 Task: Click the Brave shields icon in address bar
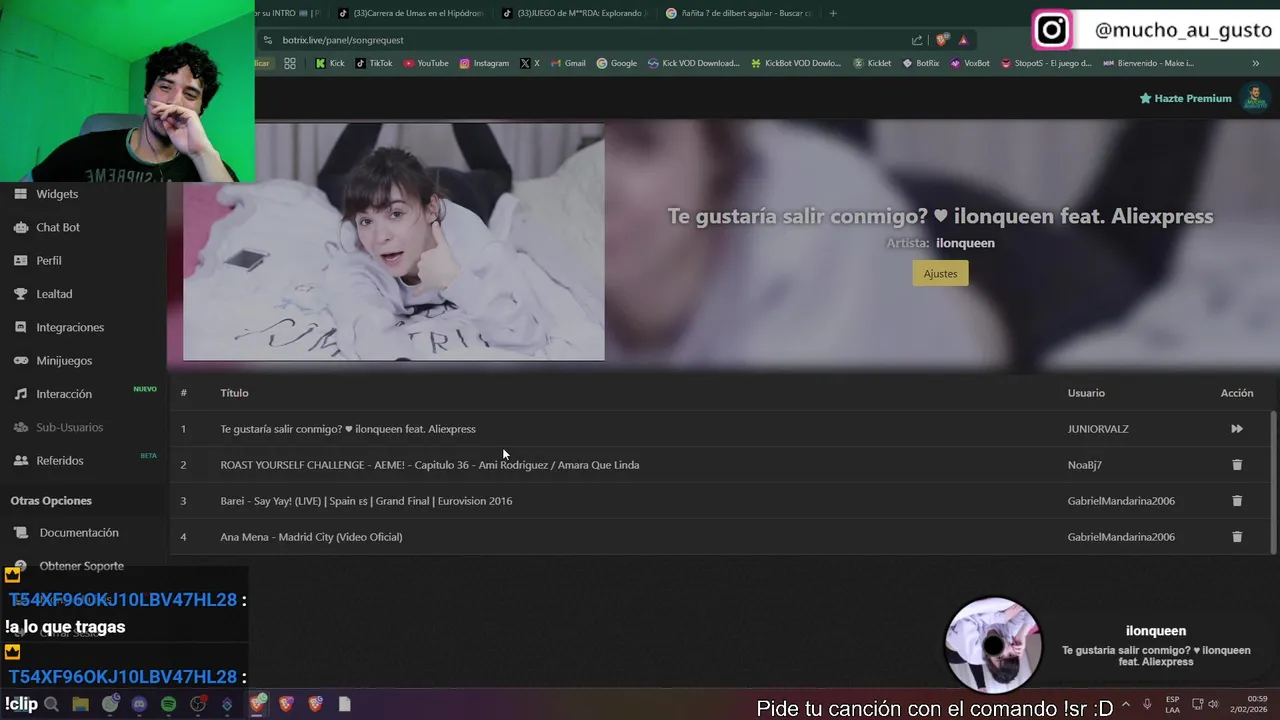point(942,40)
